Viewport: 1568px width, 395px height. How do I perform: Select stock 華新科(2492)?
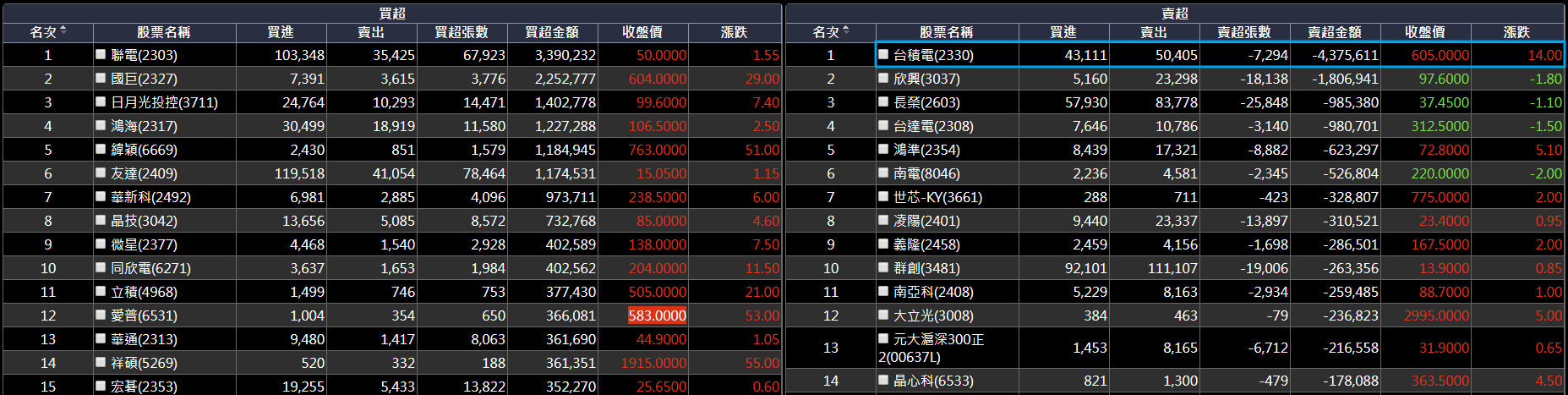[x=151, y=197]
